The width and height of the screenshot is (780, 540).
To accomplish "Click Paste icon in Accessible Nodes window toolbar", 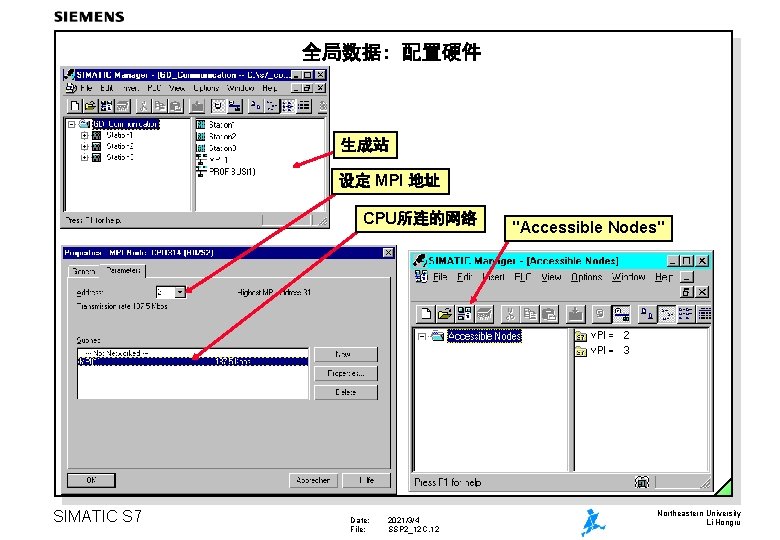I will (x=549, y=313).
